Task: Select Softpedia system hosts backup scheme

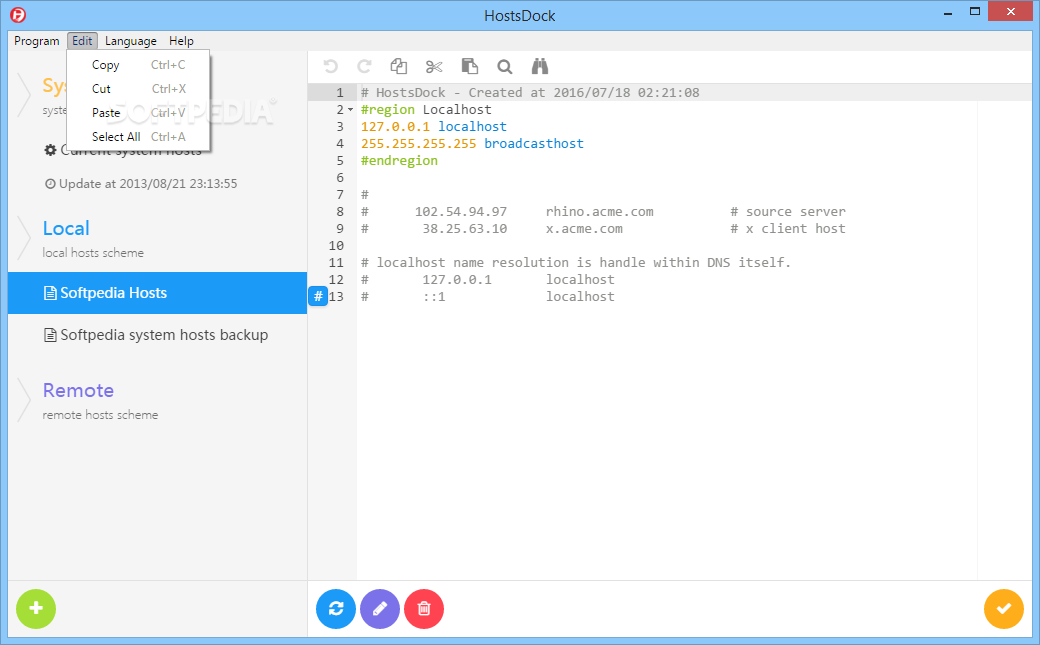Action: 157,335
